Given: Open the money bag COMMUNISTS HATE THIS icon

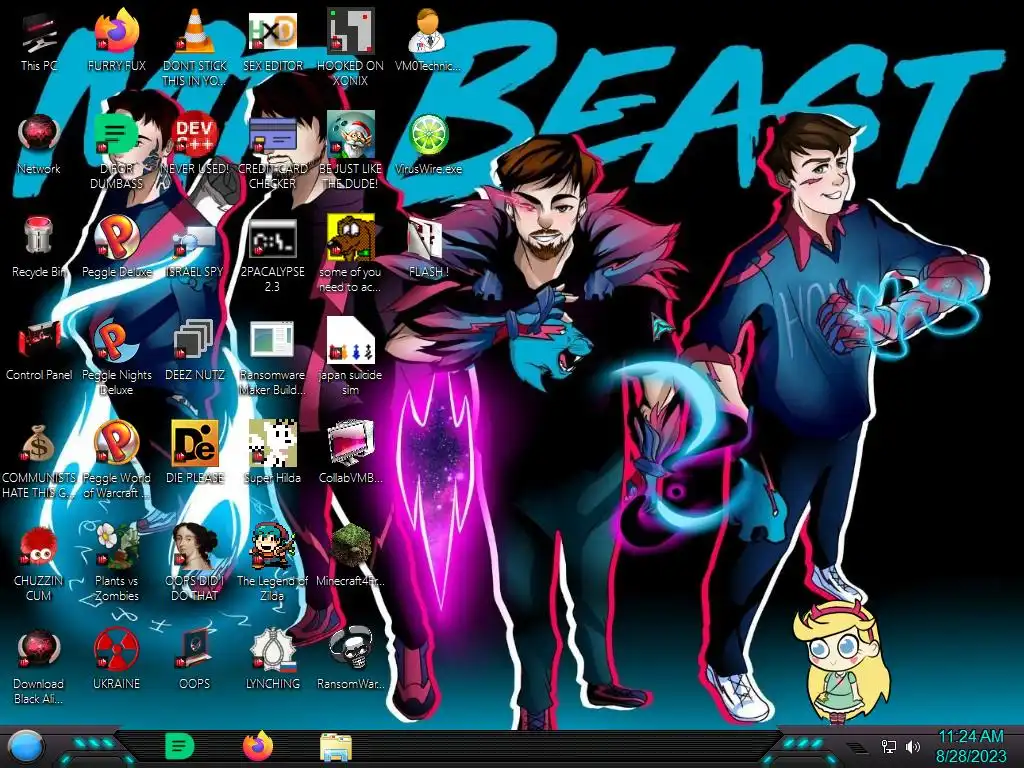Looking at the screenshot, I should [39, 444].
